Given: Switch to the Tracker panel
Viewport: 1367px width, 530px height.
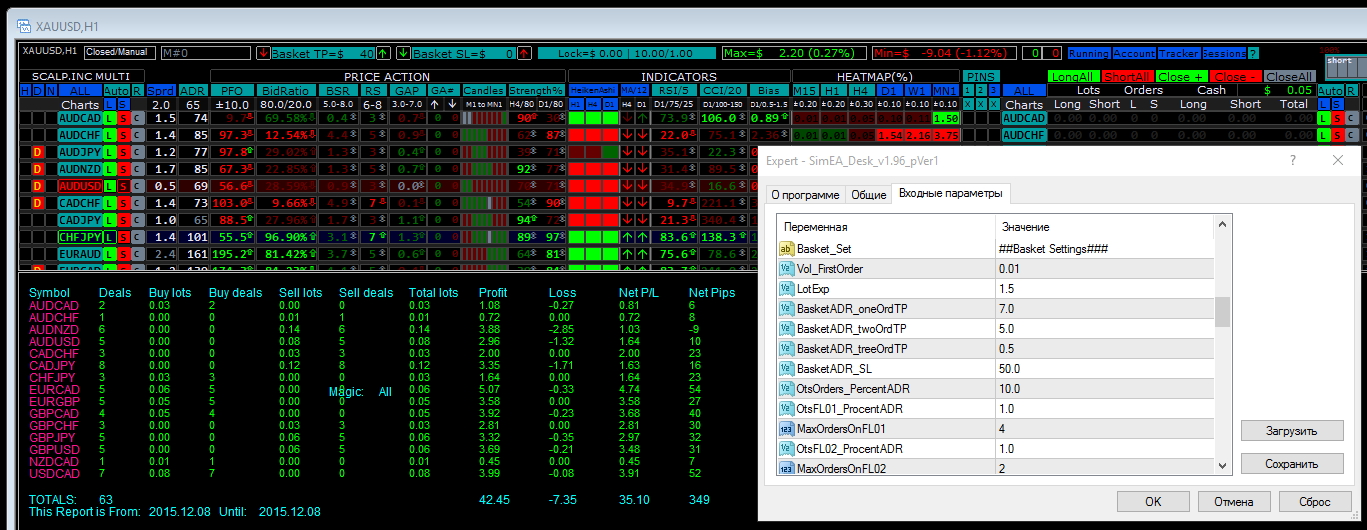Looking at the screenshot, I should pyautogui.click(x=1179, y=53).
